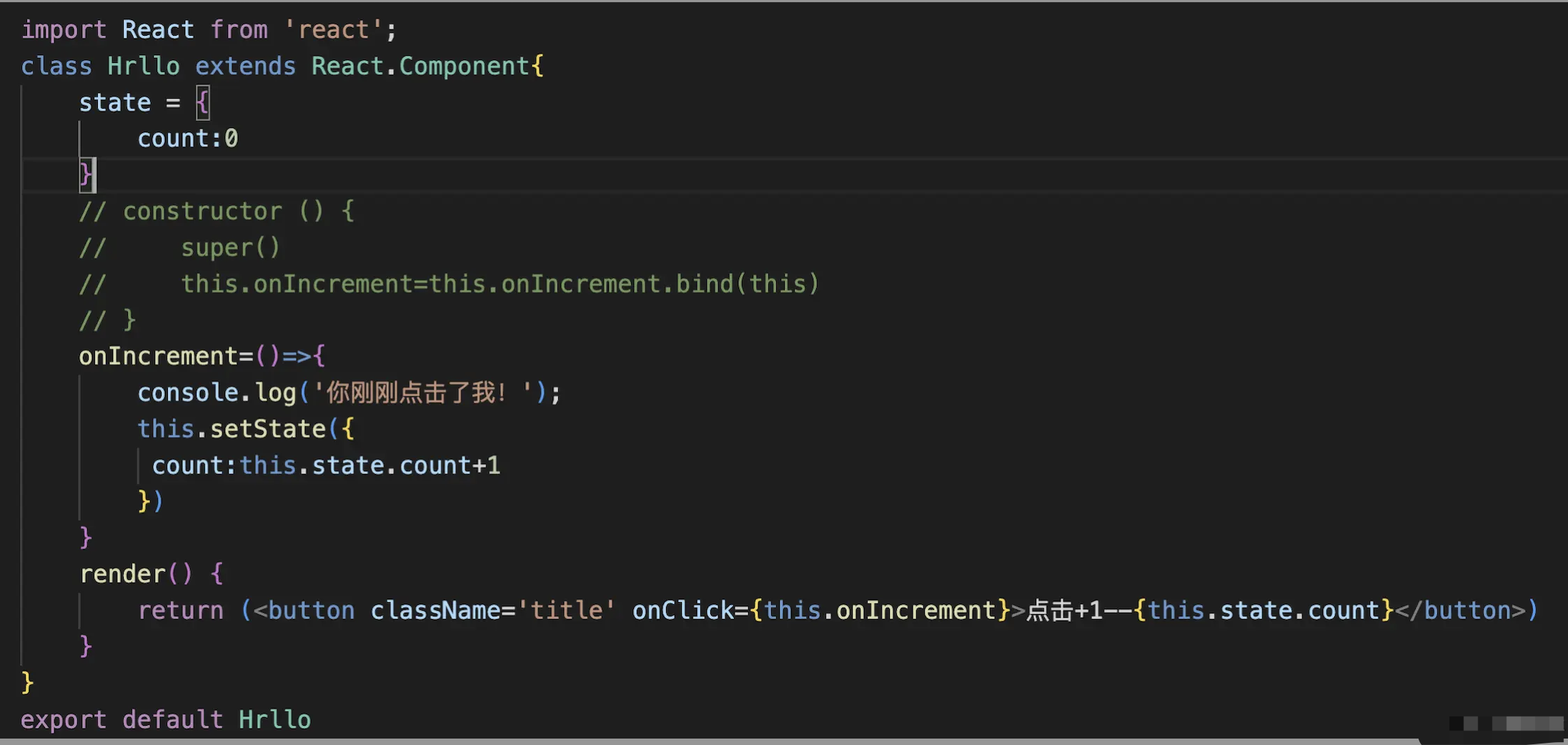Place cursor on the 'react' import string
This screenshot has width=1568, height=745.
point(333,30)
